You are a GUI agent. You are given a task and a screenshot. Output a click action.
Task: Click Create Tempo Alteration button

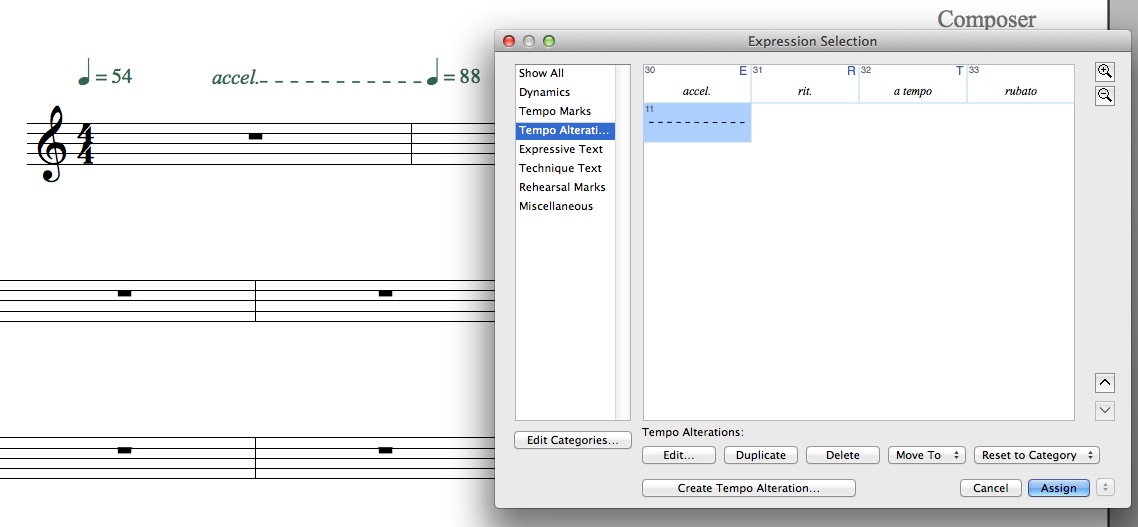point(748,488)
